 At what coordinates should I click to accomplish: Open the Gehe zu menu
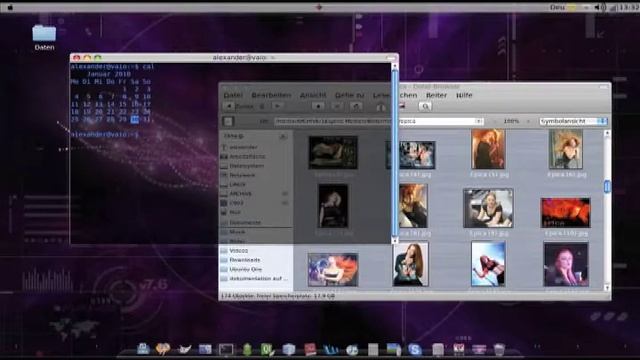coord(349,95)
